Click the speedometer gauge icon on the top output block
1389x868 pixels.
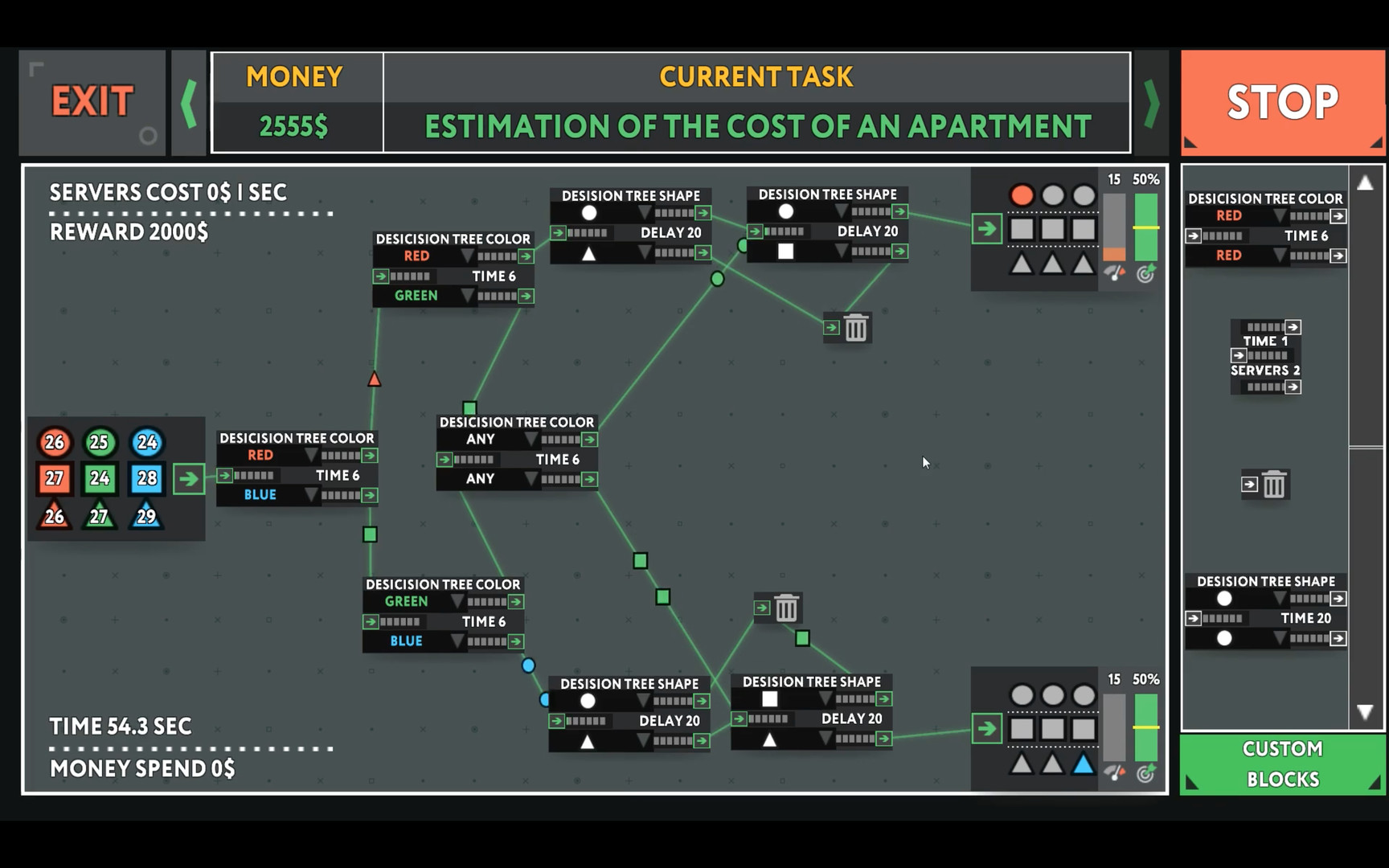1113,273
